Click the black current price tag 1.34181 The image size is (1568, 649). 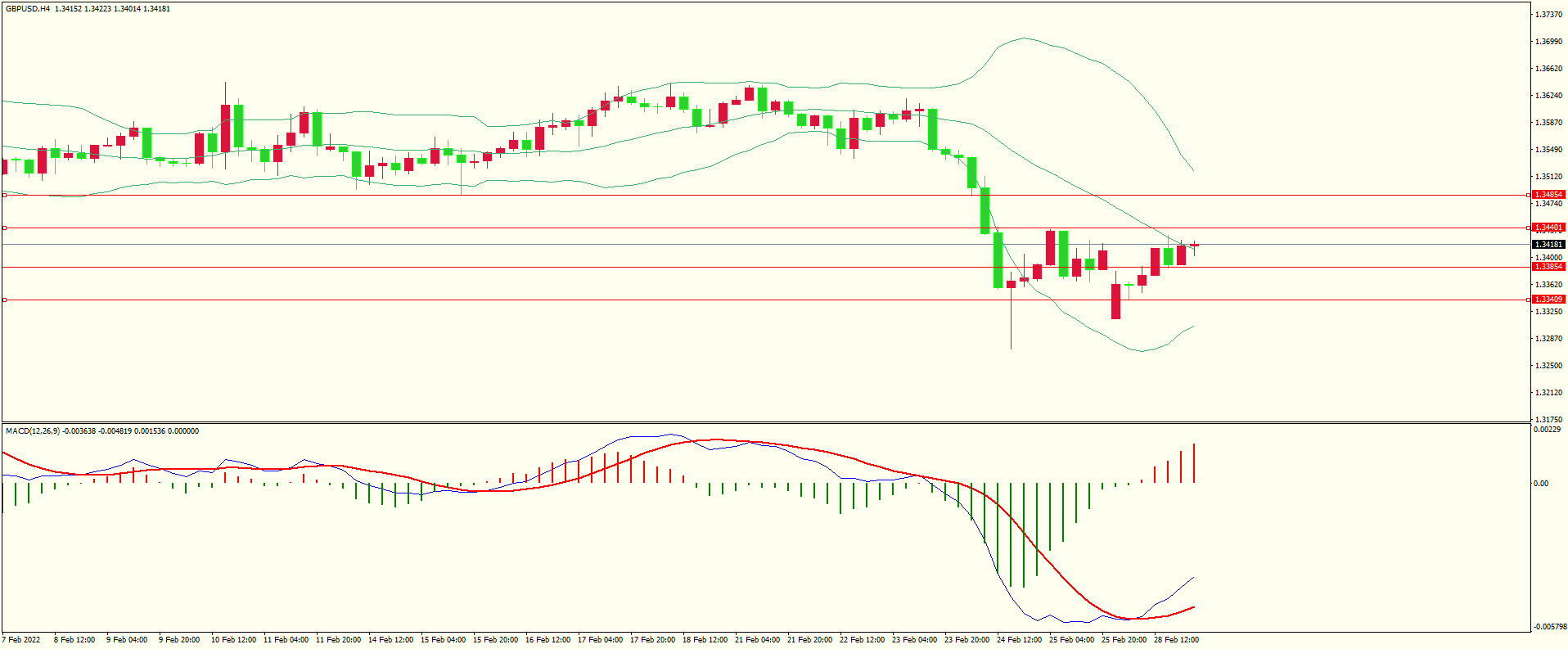1548,245
